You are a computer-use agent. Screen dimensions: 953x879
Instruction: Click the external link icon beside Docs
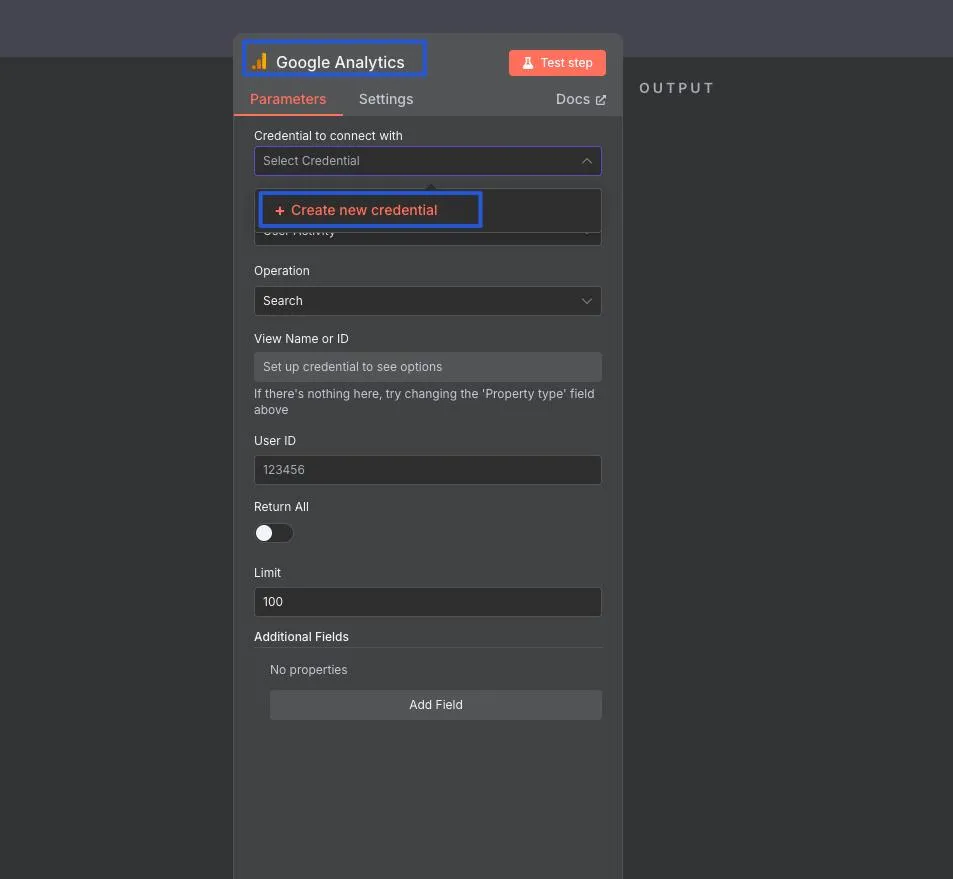[601, 100]
